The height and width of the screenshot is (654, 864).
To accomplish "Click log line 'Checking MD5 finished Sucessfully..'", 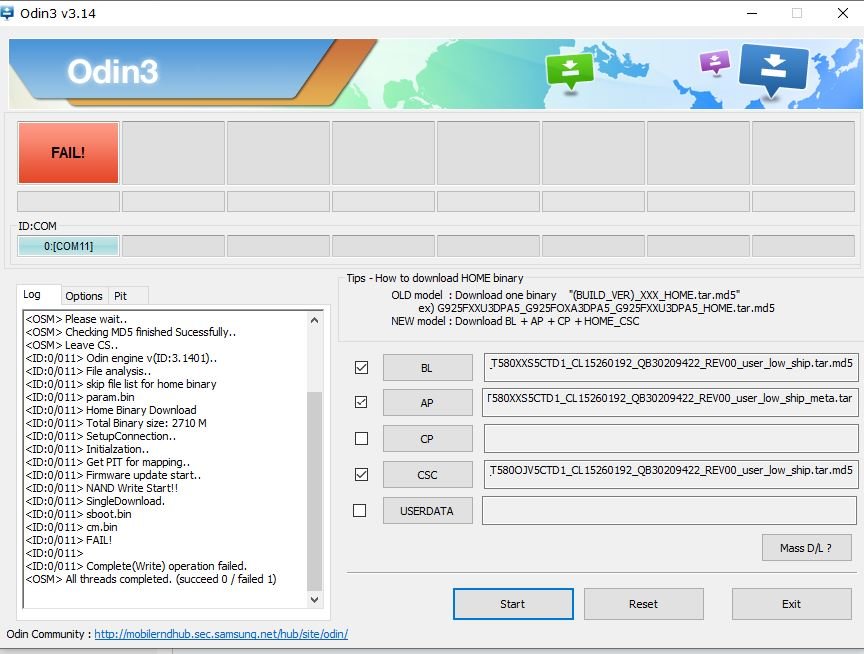I will [131, 332].
